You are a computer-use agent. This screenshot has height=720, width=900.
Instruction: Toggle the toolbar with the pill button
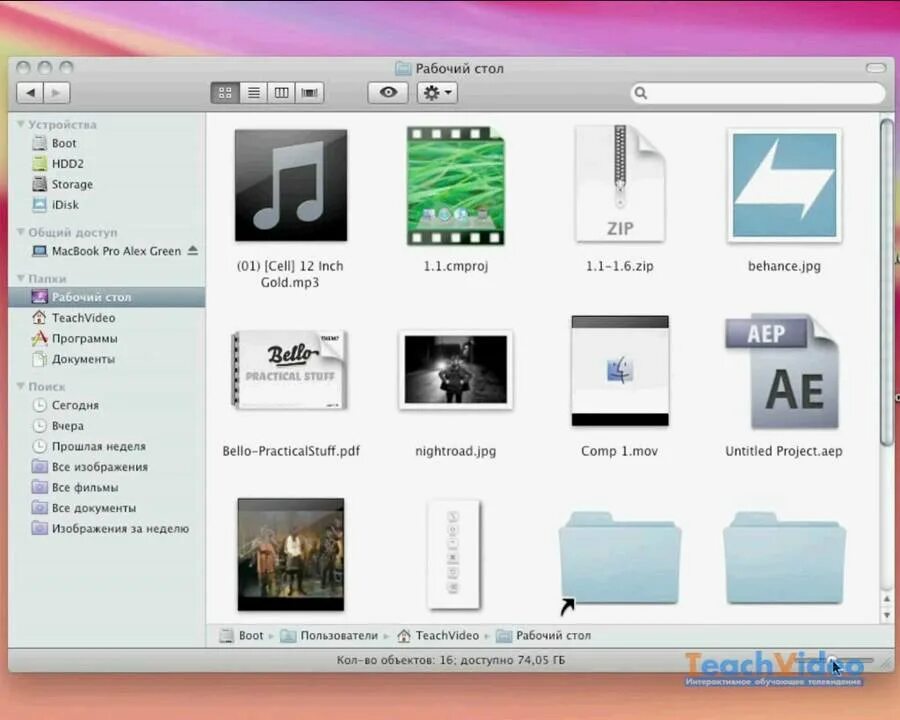[876, 68]
